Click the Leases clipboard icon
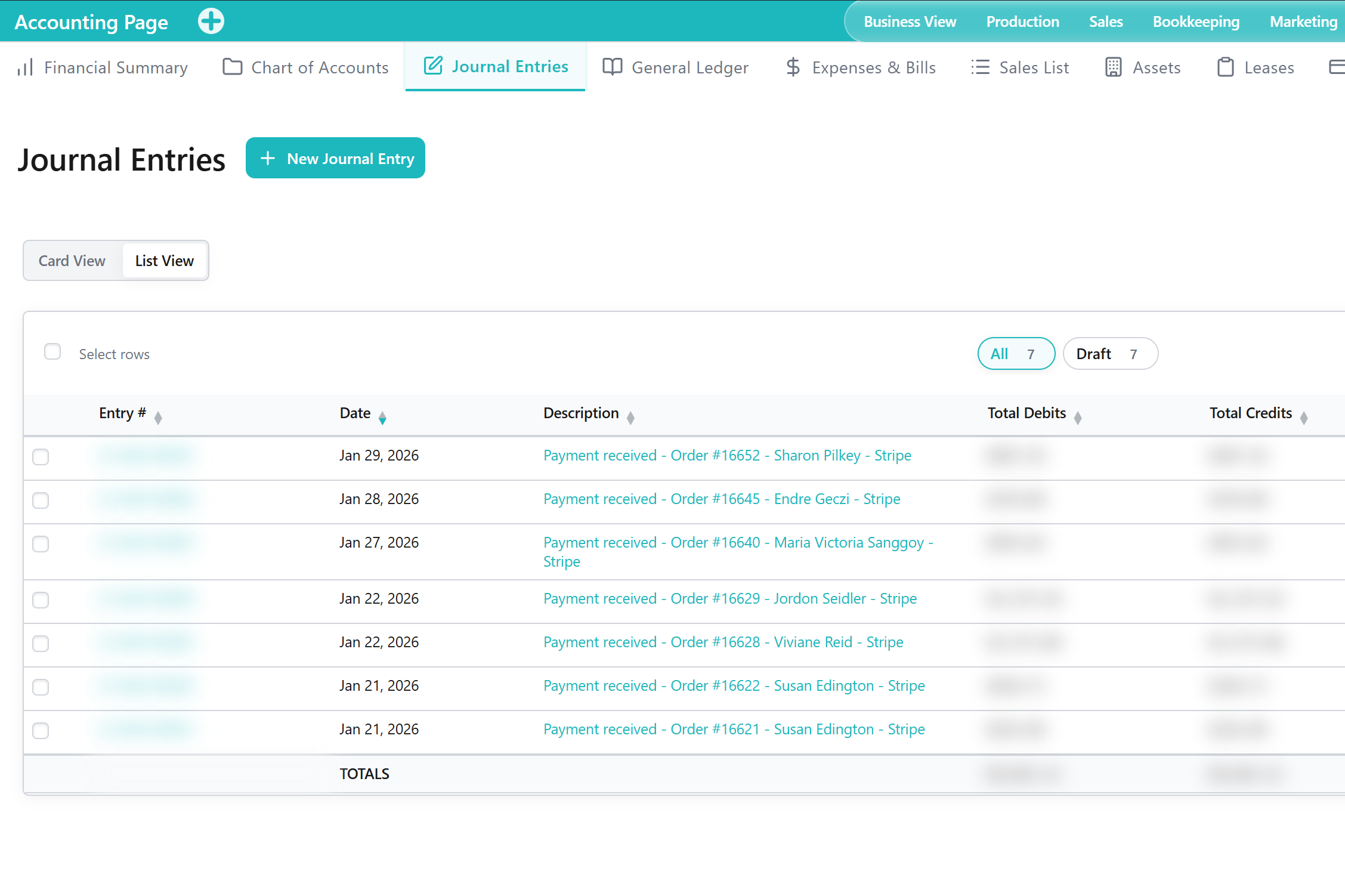This screenshot has width=1345, height=896. click(x=1225, y=67)
